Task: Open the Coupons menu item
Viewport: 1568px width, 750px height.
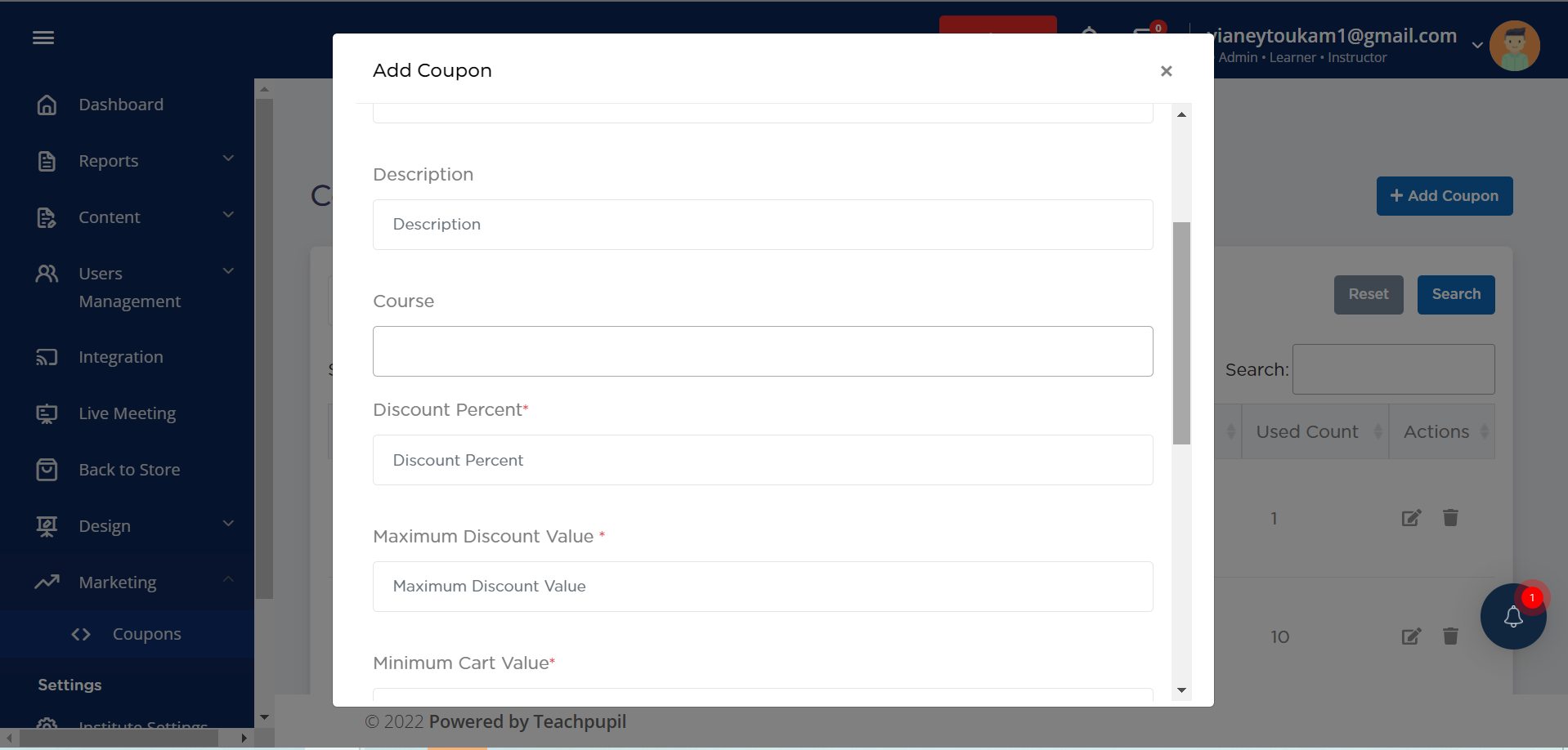Action: click(x=146, y=634)
